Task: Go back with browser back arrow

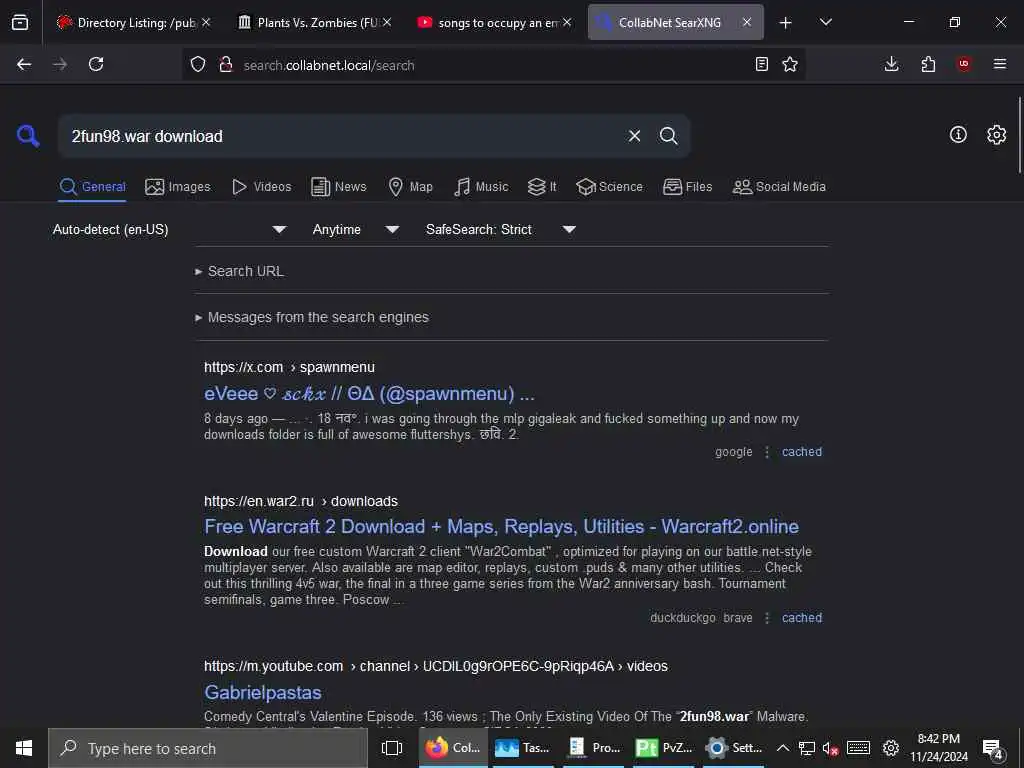Action: pyautogui.click(x=24, y=64)
